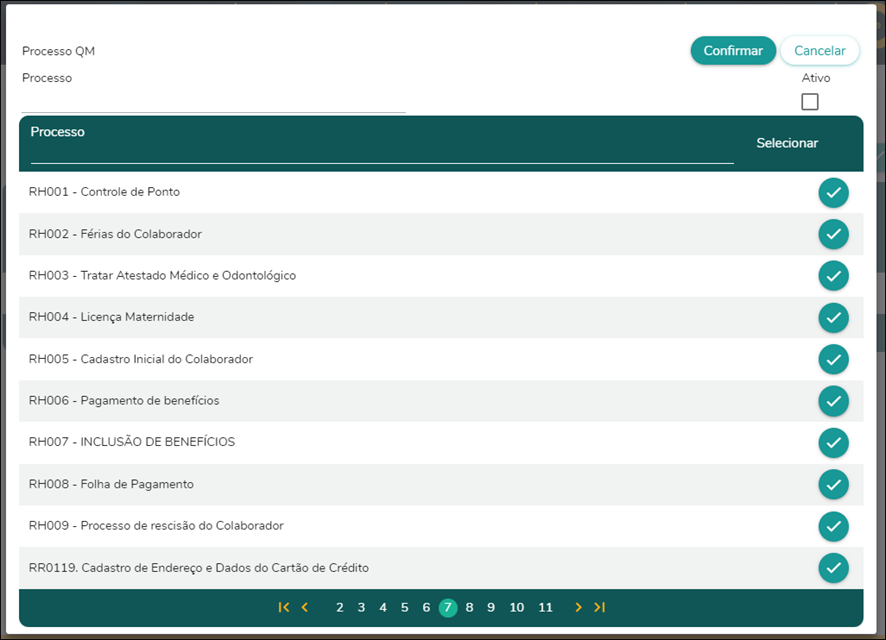Go to the previous page arrow
The image size is (886, 640).
(x=305, y=607)
